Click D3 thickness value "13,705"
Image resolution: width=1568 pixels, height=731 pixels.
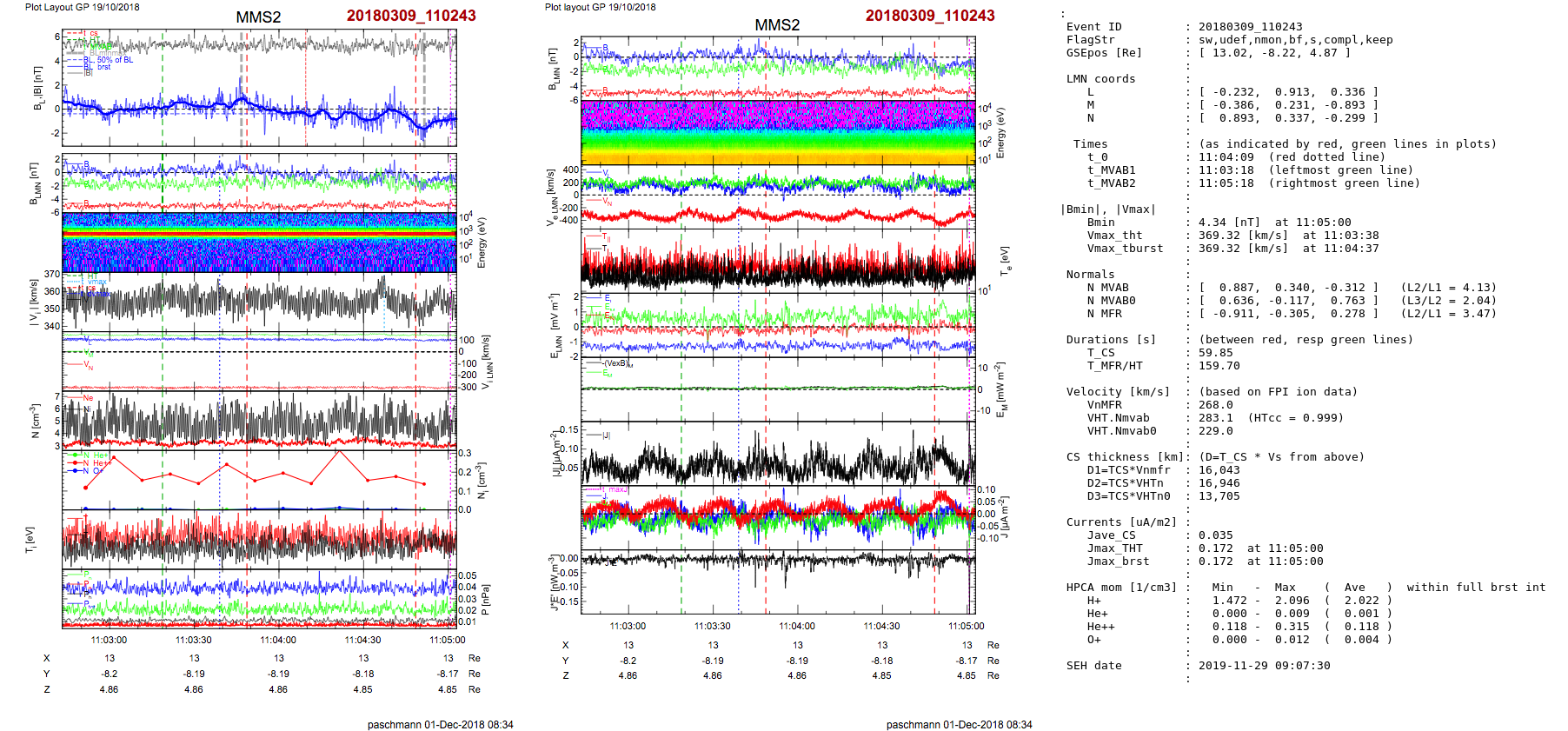(1219, 496)
